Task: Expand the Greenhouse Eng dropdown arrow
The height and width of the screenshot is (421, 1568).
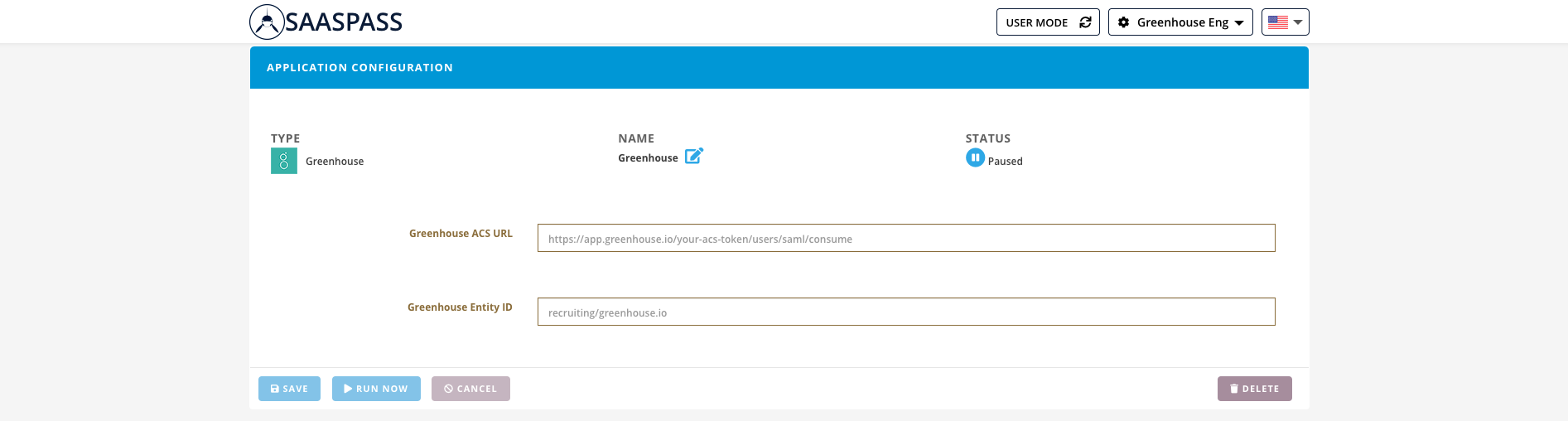Action: pyautogui.click(x=1239, y=23)
